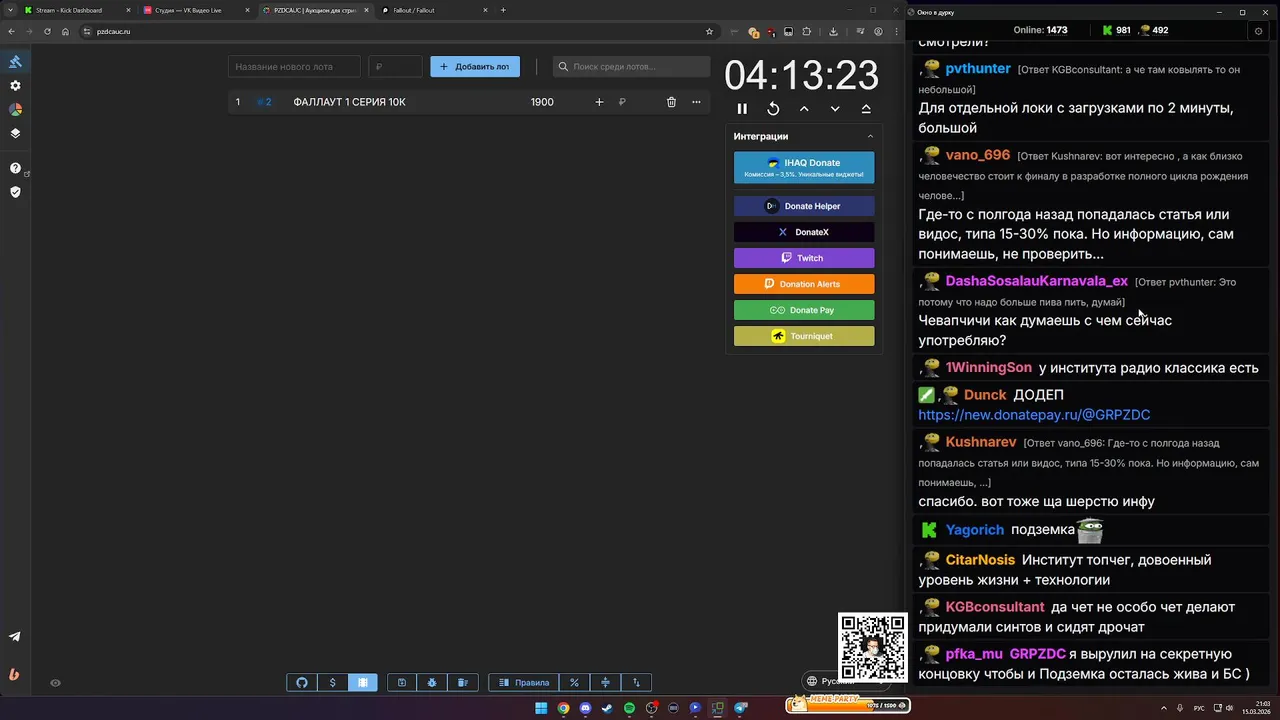Connect the DonateX integration
The height and width of the screenshot is (720, 1280).
click(x=804, y=232)
